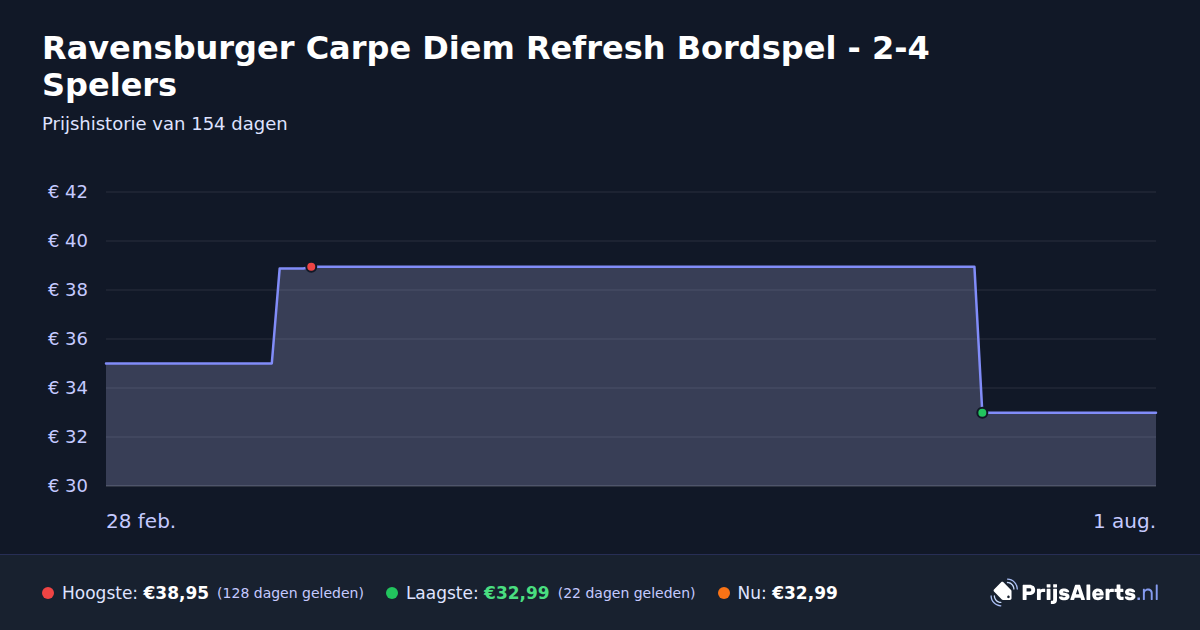Image resolution: width=1200 pixels, height=630 pixels.
Task: Click the € 34 axis label
Action: [68, 388]
